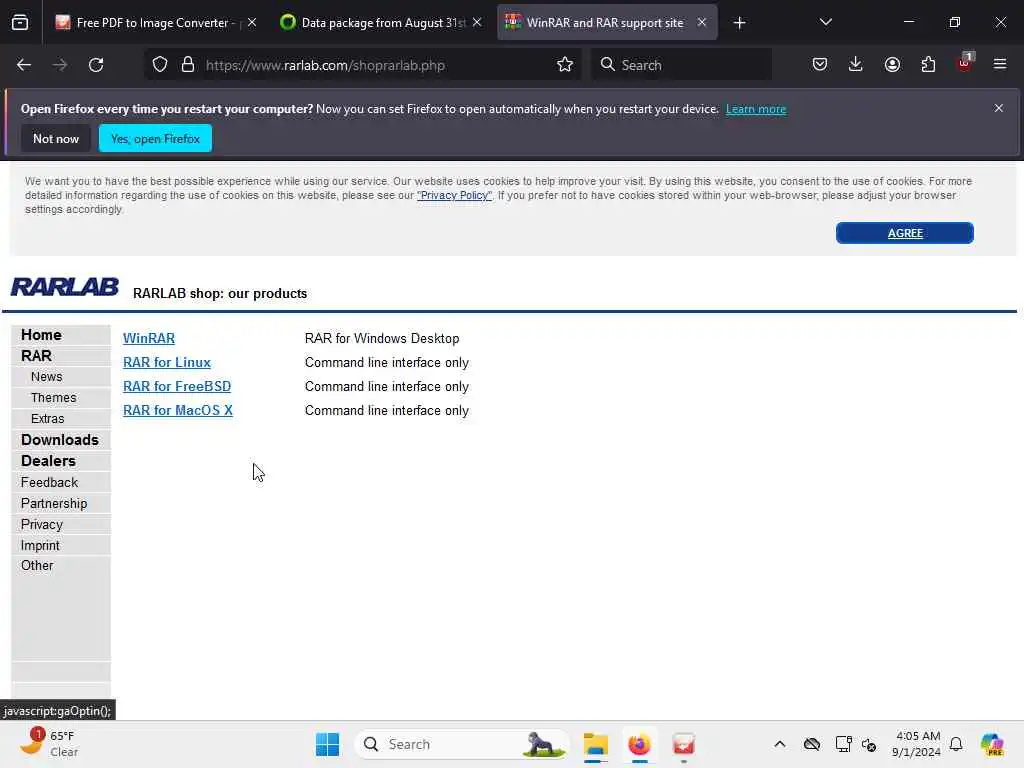The image size is (1024, 768).
Task: Click the muted volume tray icon
Action: (x=869, y=744)
